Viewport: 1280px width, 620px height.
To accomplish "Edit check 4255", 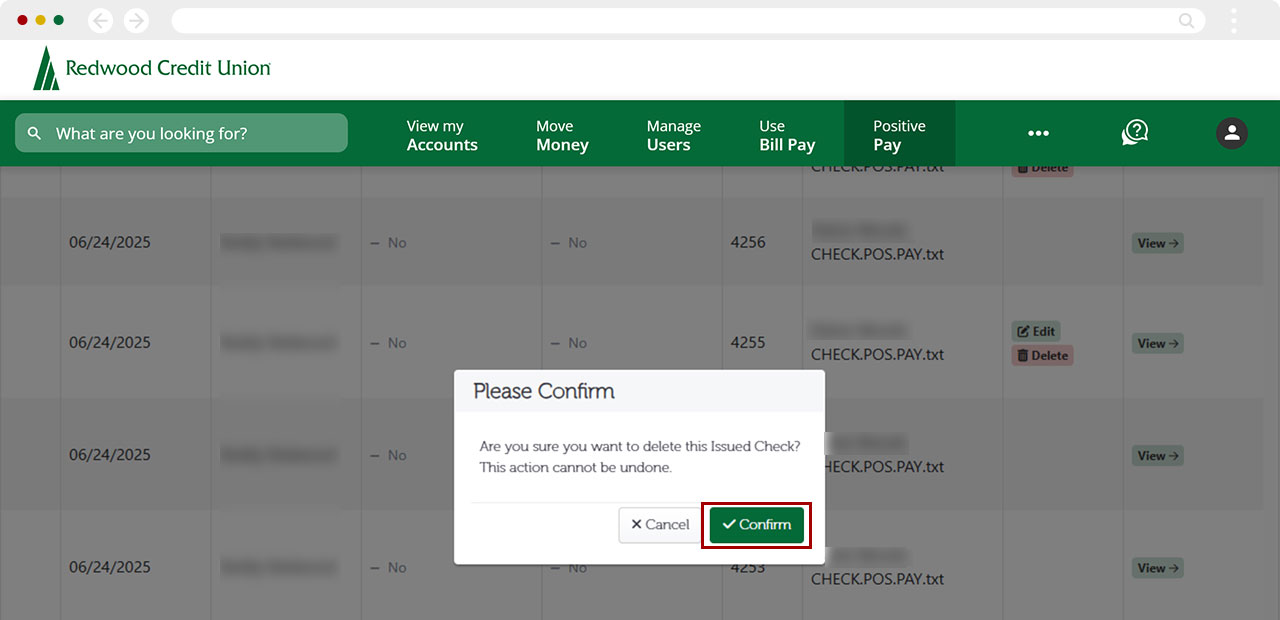I will click(x=1036, y=331).
